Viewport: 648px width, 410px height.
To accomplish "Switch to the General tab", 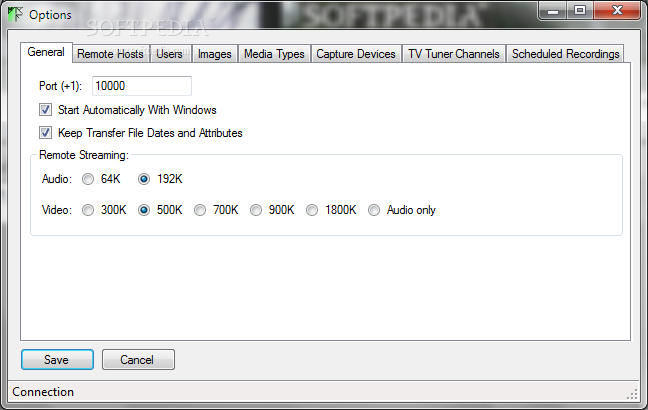I will pos(46,52).
